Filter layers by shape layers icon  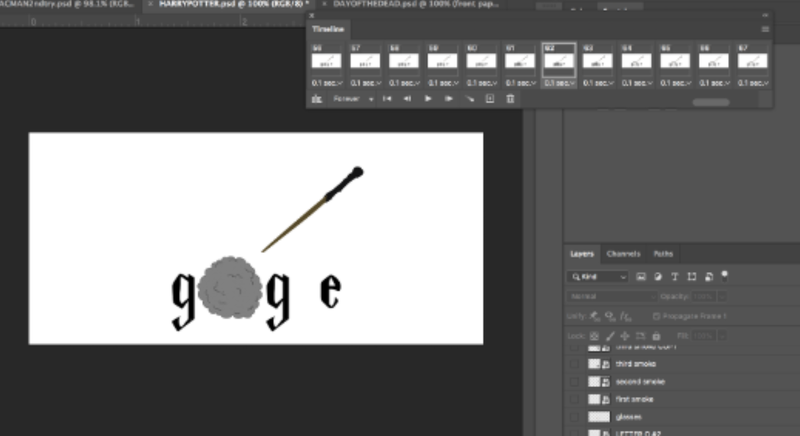click(x=692, y=277)
